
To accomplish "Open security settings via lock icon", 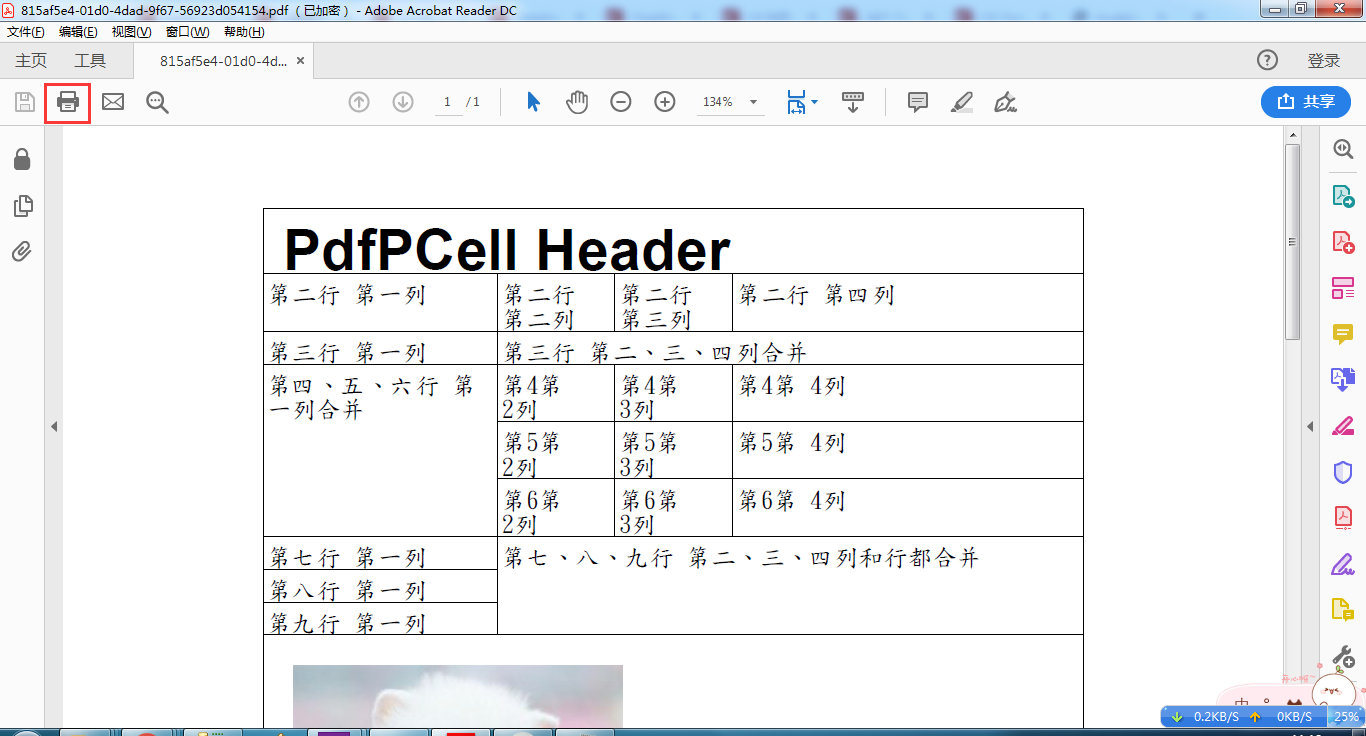I will coord(22,157).
